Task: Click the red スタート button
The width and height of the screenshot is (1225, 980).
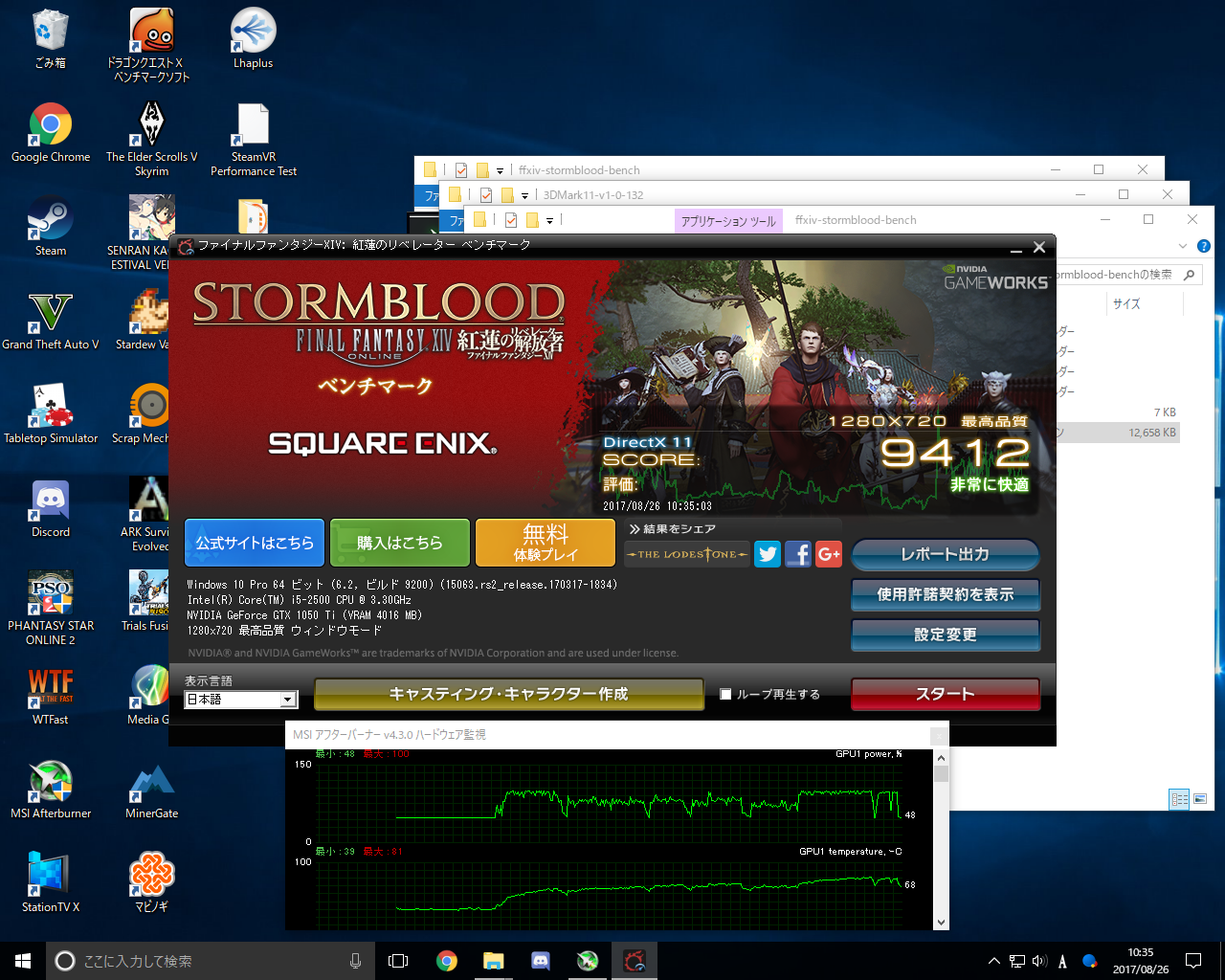Action: point(945,694)
